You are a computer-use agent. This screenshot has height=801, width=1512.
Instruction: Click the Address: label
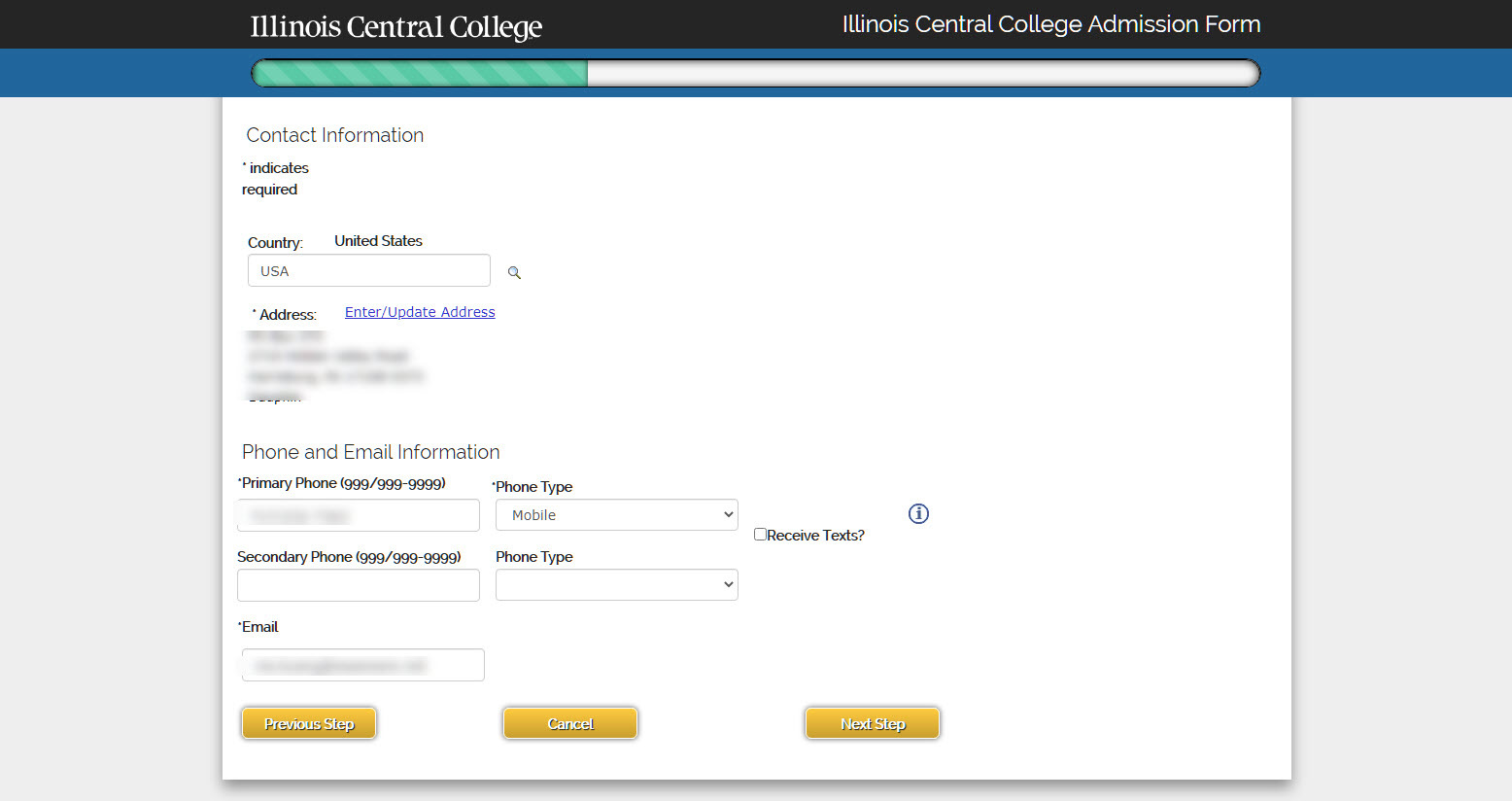pos(285,315)
